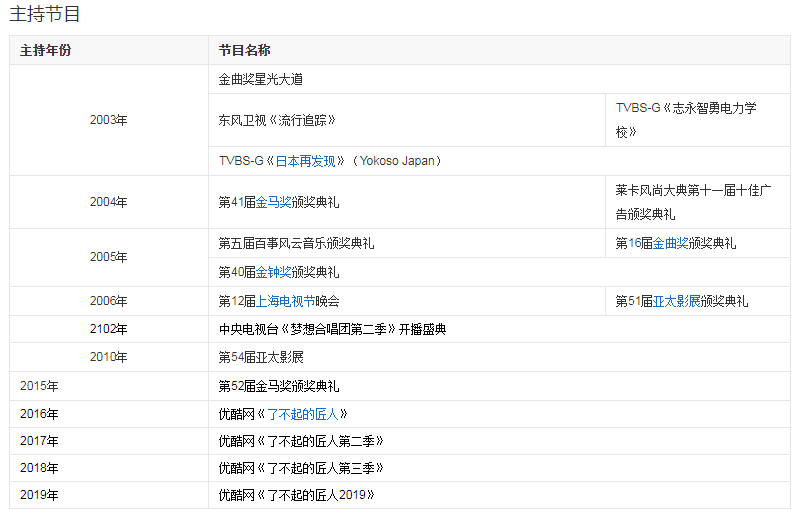Open the 日本再发现 link
This screenshot has width=799, height=519.
click(x=305, y=161)
